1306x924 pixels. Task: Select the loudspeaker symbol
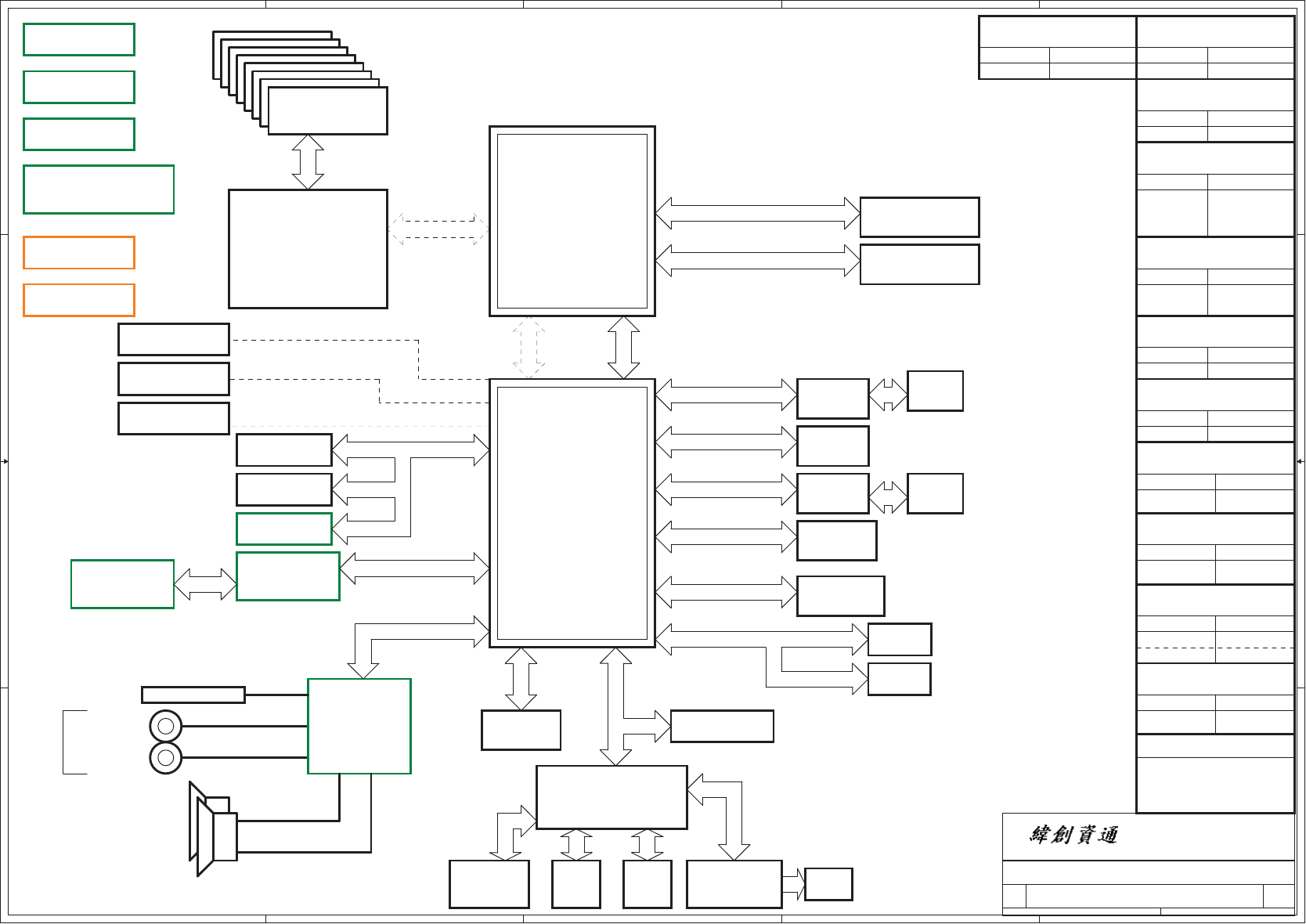coord(213,828)
